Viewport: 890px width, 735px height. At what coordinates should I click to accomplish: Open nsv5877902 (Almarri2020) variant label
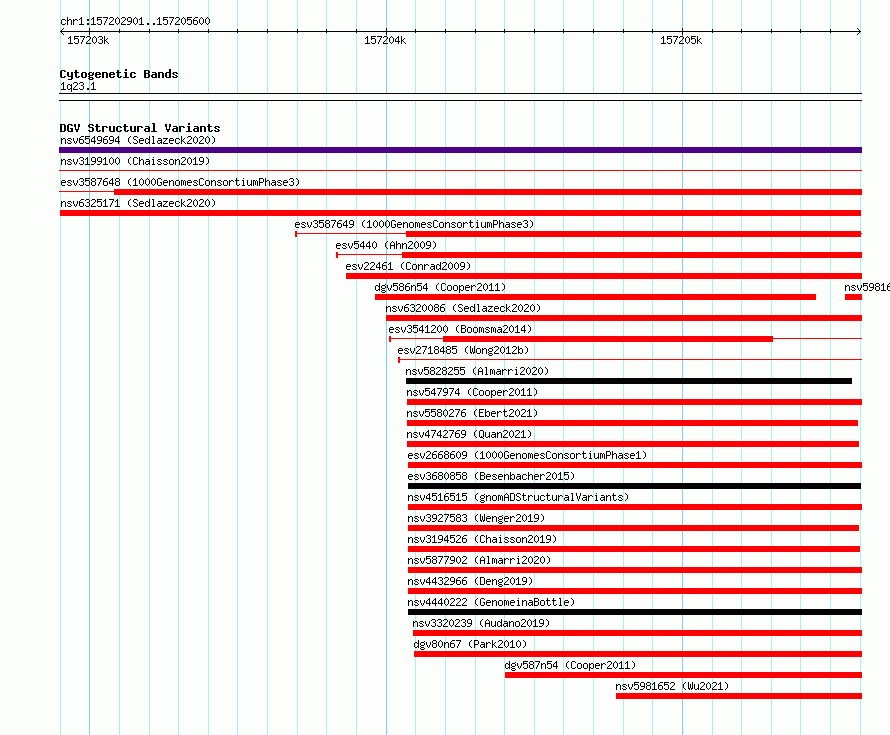pos(479,560)
